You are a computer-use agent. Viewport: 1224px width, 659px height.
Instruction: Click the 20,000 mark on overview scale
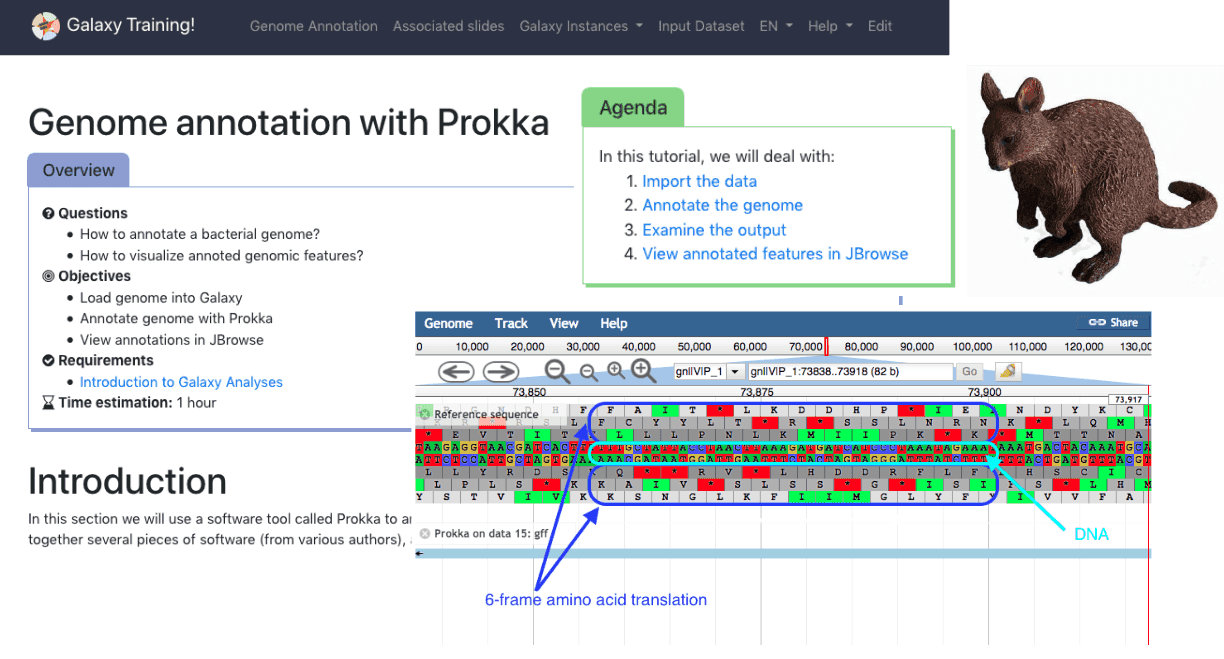pyautogui.click(x=527, y=347)
